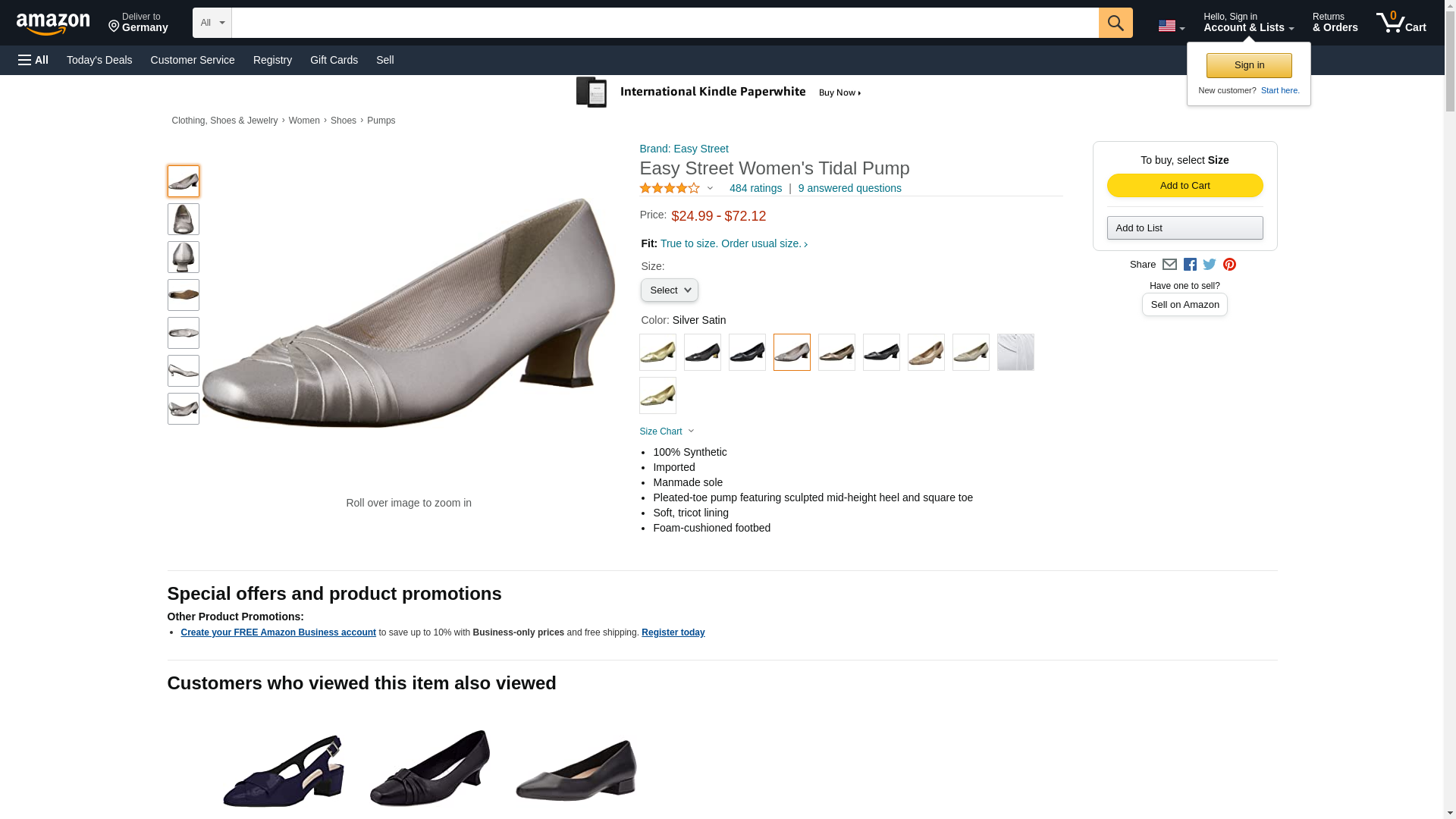Share on Twitter icon
The width and height of the screenshot is (1456, 819).
tap(1210, 265)
